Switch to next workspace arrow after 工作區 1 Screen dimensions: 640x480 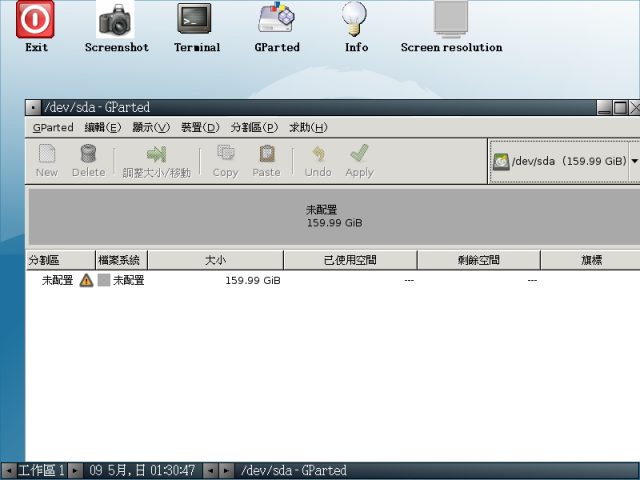pyautogui.click(x=75, y=470)
